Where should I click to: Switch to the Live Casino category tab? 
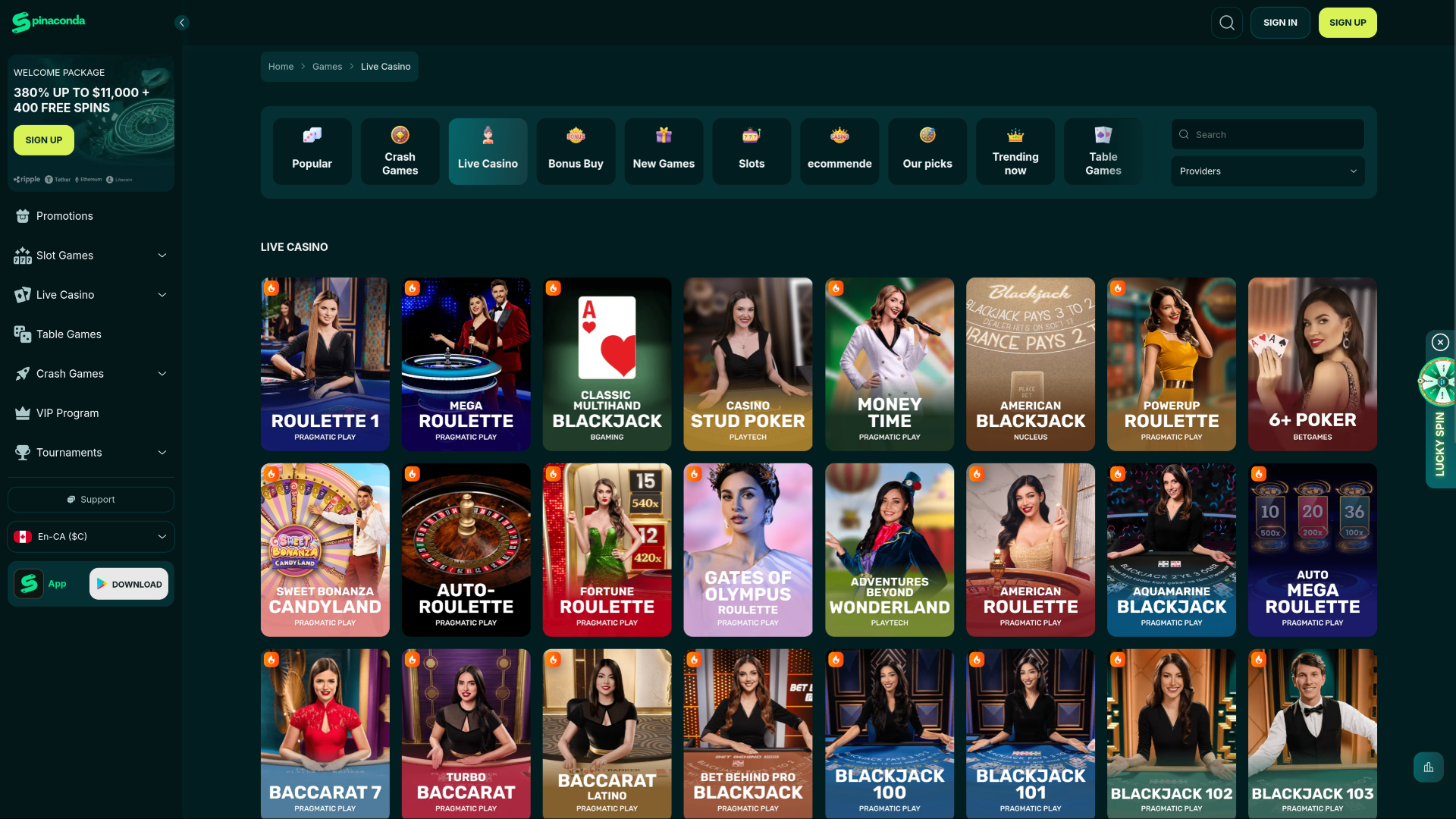click(x=488, y=152)
